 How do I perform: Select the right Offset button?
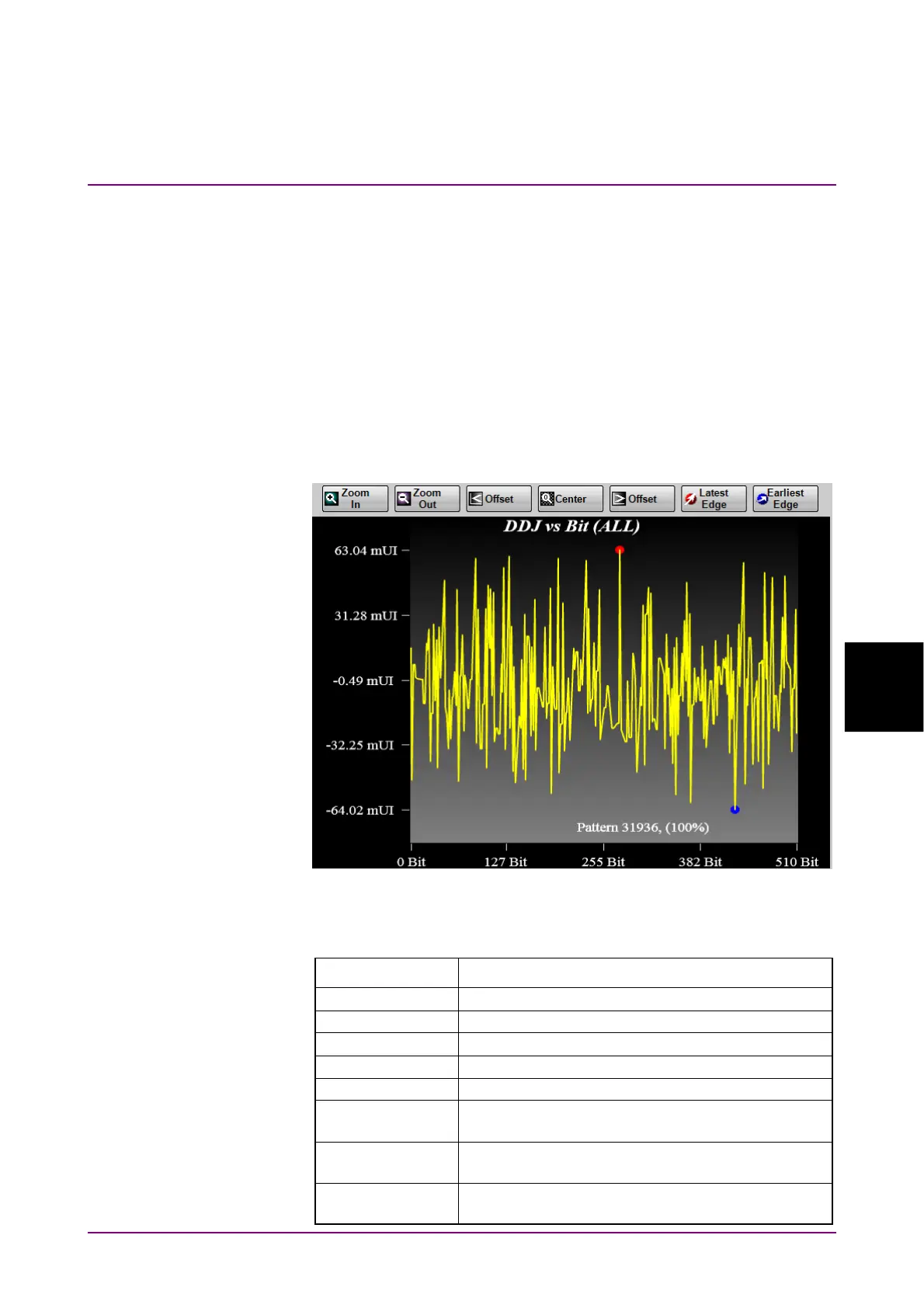click(x=641, y=499)
